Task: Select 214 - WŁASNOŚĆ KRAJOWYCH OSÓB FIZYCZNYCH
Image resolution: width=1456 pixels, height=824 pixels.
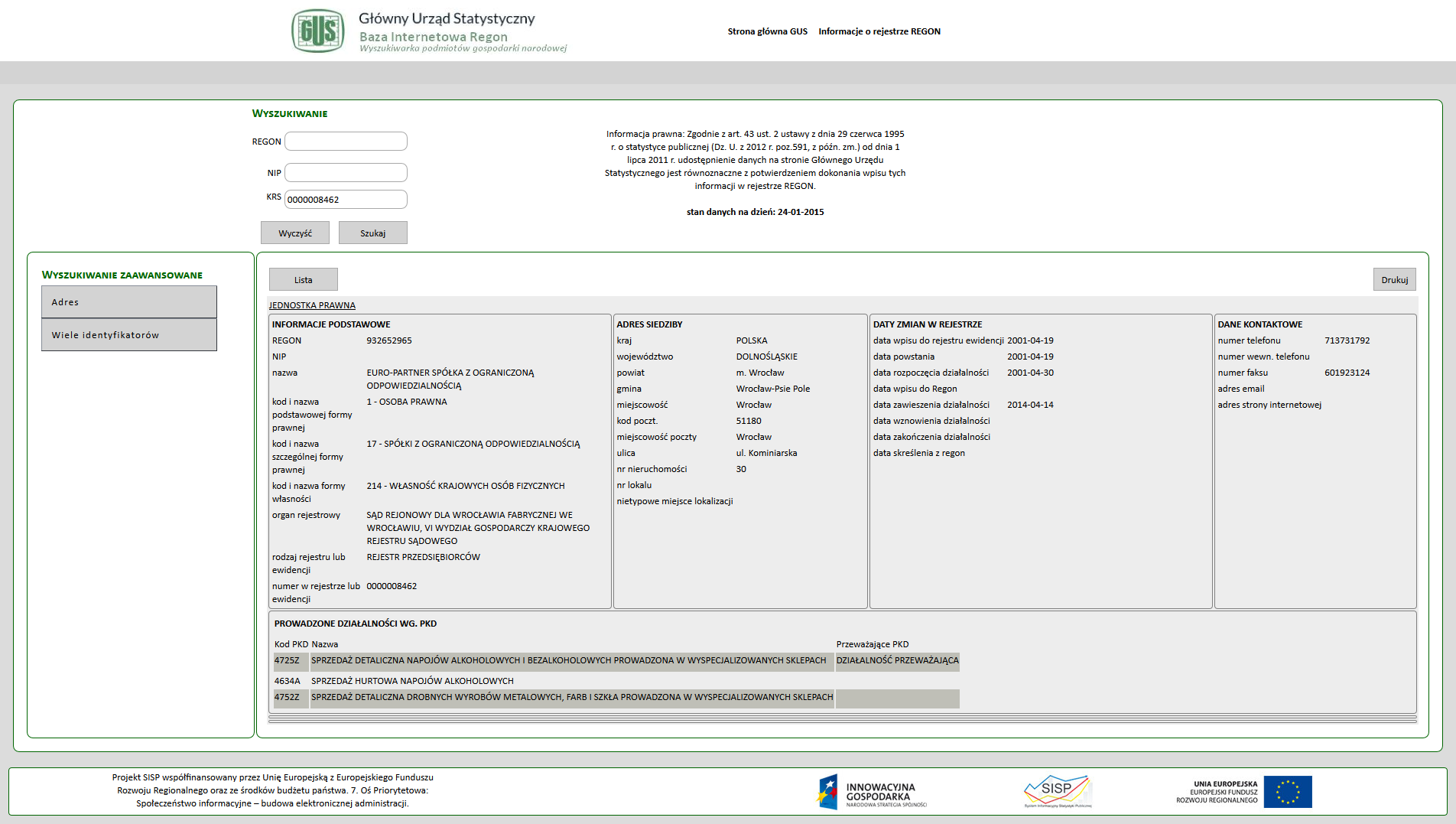Action: tap(466, 486)
